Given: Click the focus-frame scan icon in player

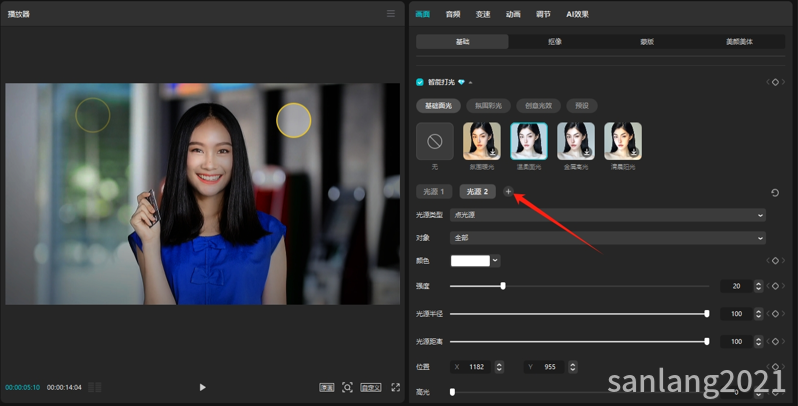Looking at the screenshot, I should [x=347, y=387].
